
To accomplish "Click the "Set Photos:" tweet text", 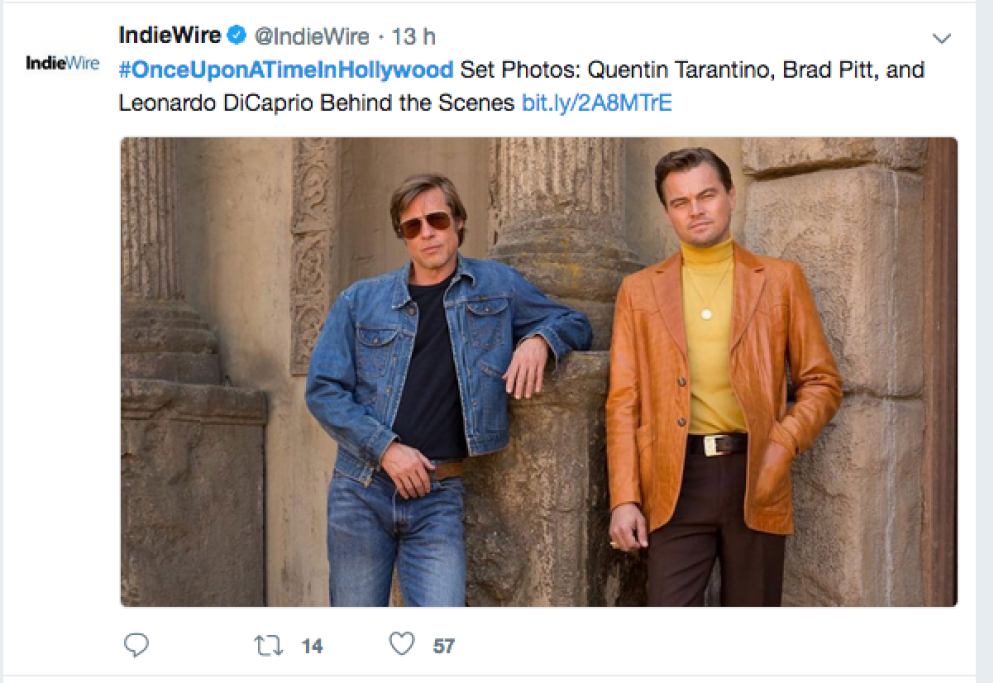I will [520, 71].
